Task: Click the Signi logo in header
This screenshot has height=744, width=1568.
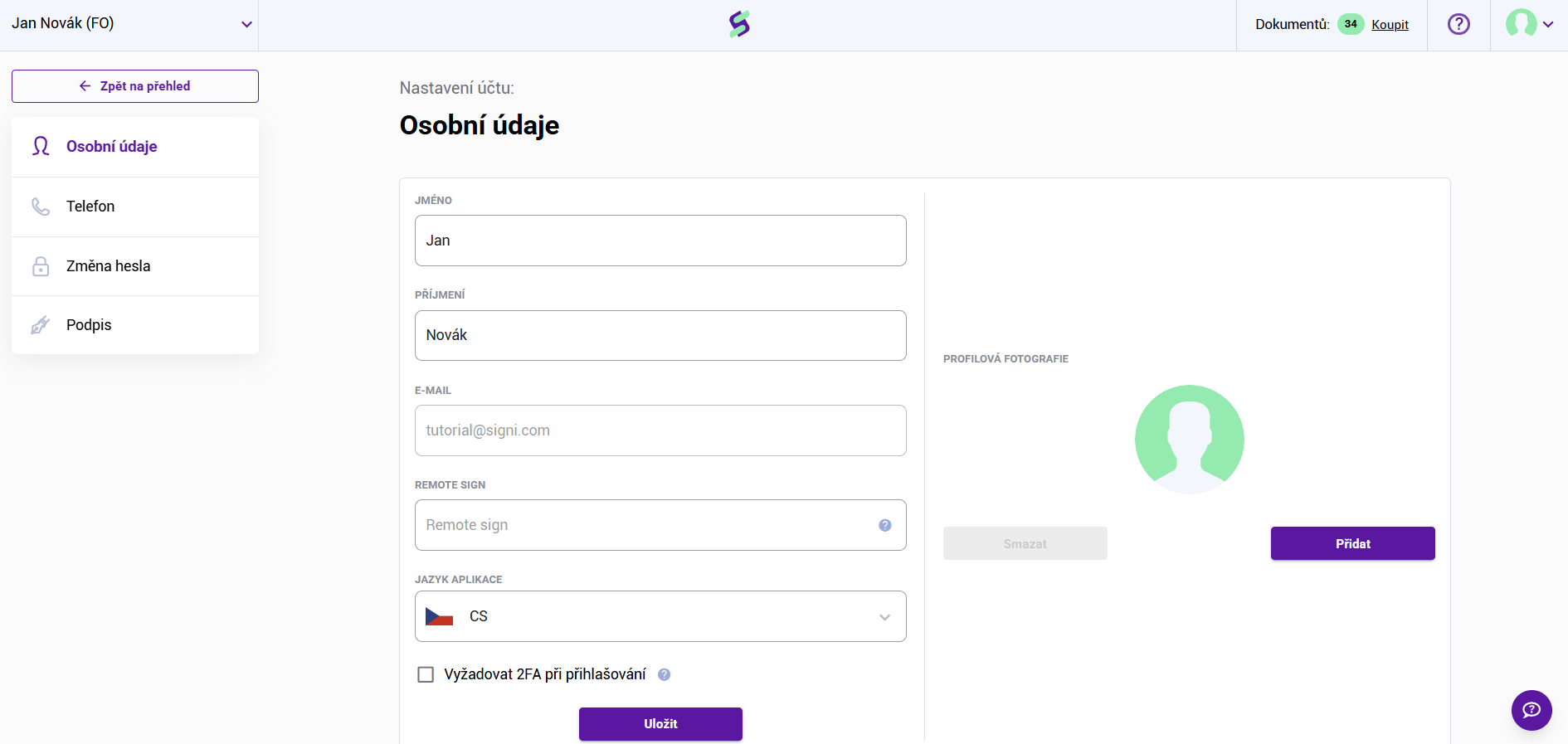Action: 739,24
